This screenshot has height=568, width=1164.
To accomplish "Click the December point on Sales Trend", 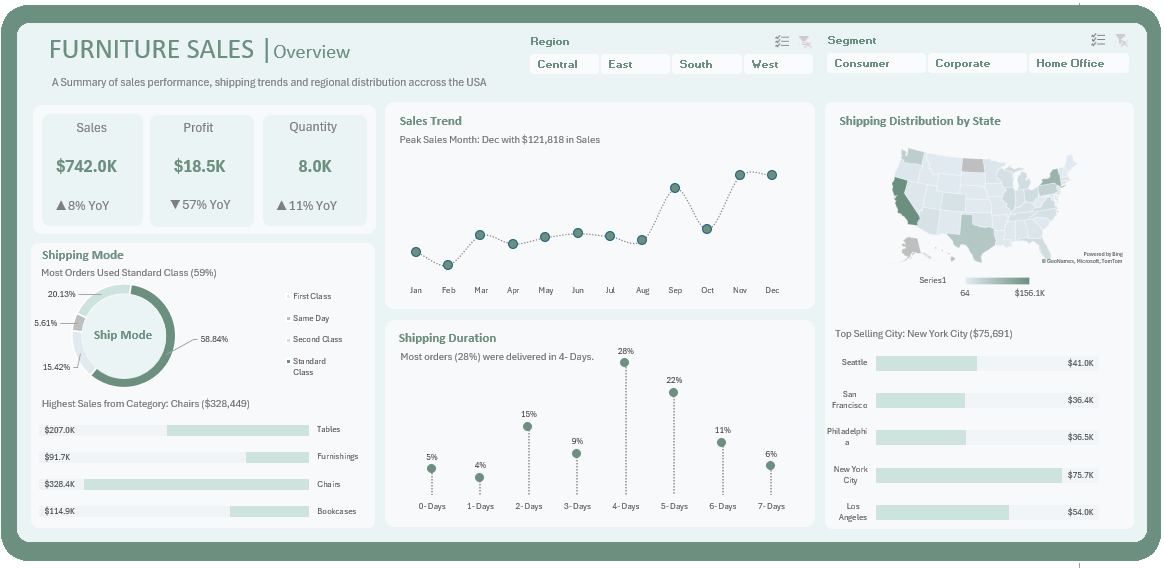I will click(772, 175).
